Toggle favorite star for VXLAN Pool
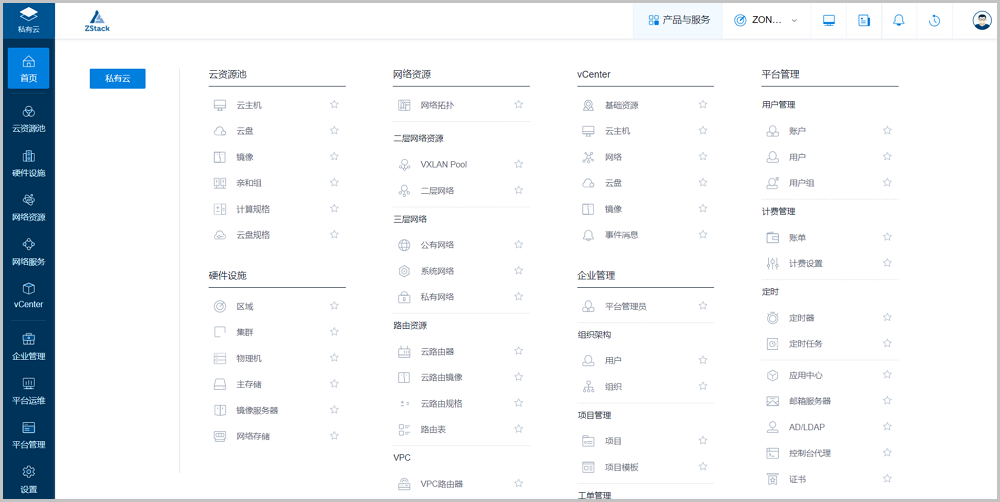This screenshot has width=1000, height=502. [518, 164]
